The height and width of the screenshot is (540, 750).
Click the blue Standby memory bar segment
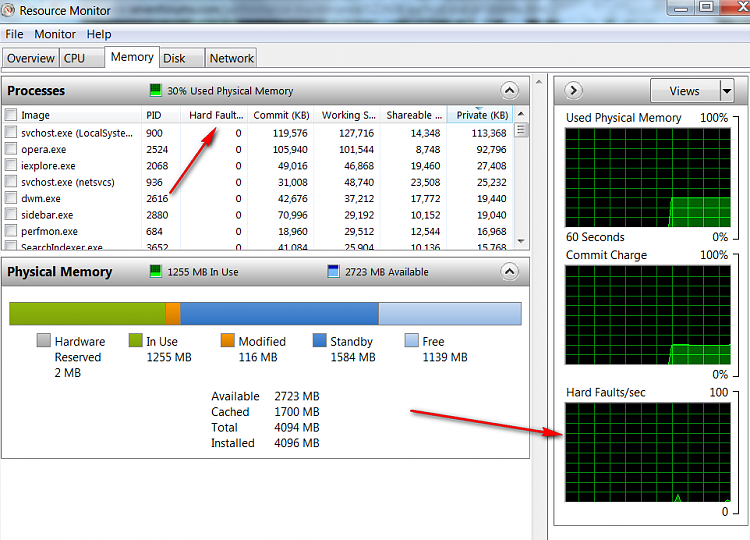[279, 313]
